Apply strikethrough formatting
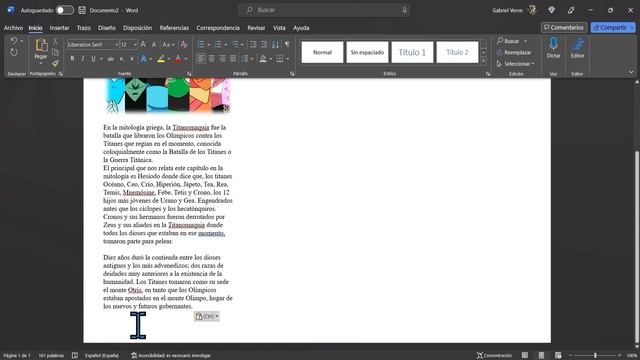 [111, 59]
